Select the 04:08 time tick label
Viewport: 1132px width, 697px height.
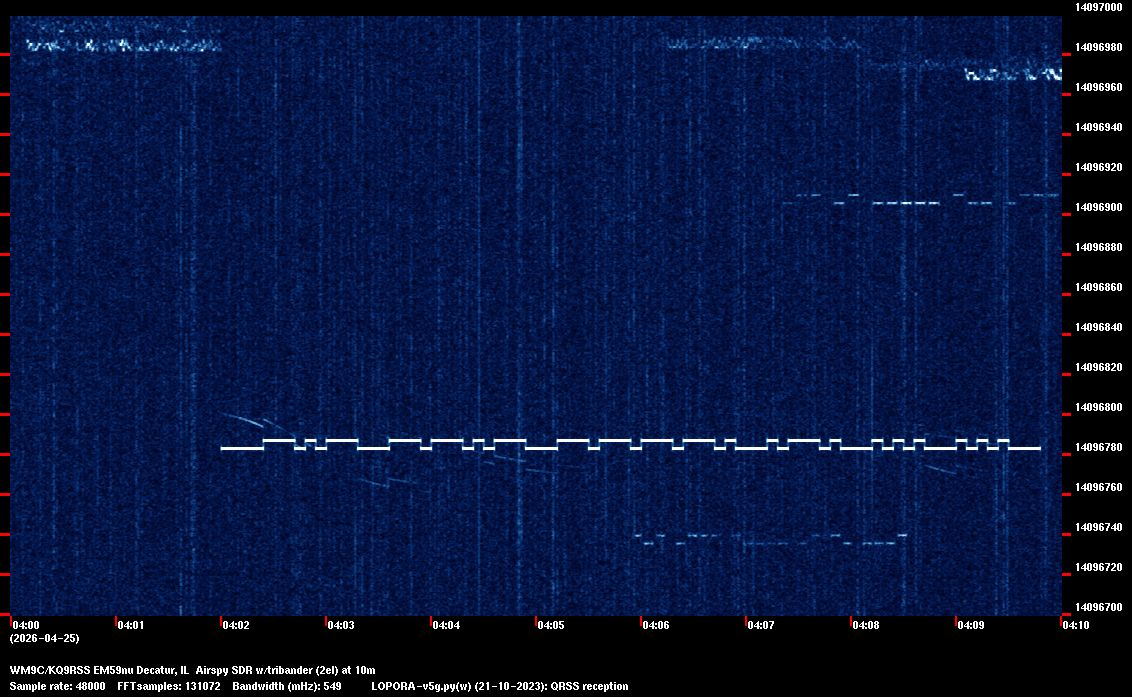866,626
